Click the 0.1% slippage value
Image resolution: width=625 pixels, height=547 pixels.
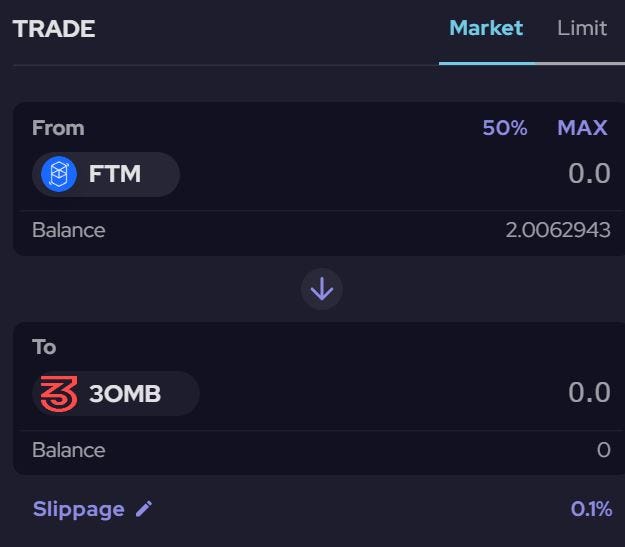click(x=591, y=509)
